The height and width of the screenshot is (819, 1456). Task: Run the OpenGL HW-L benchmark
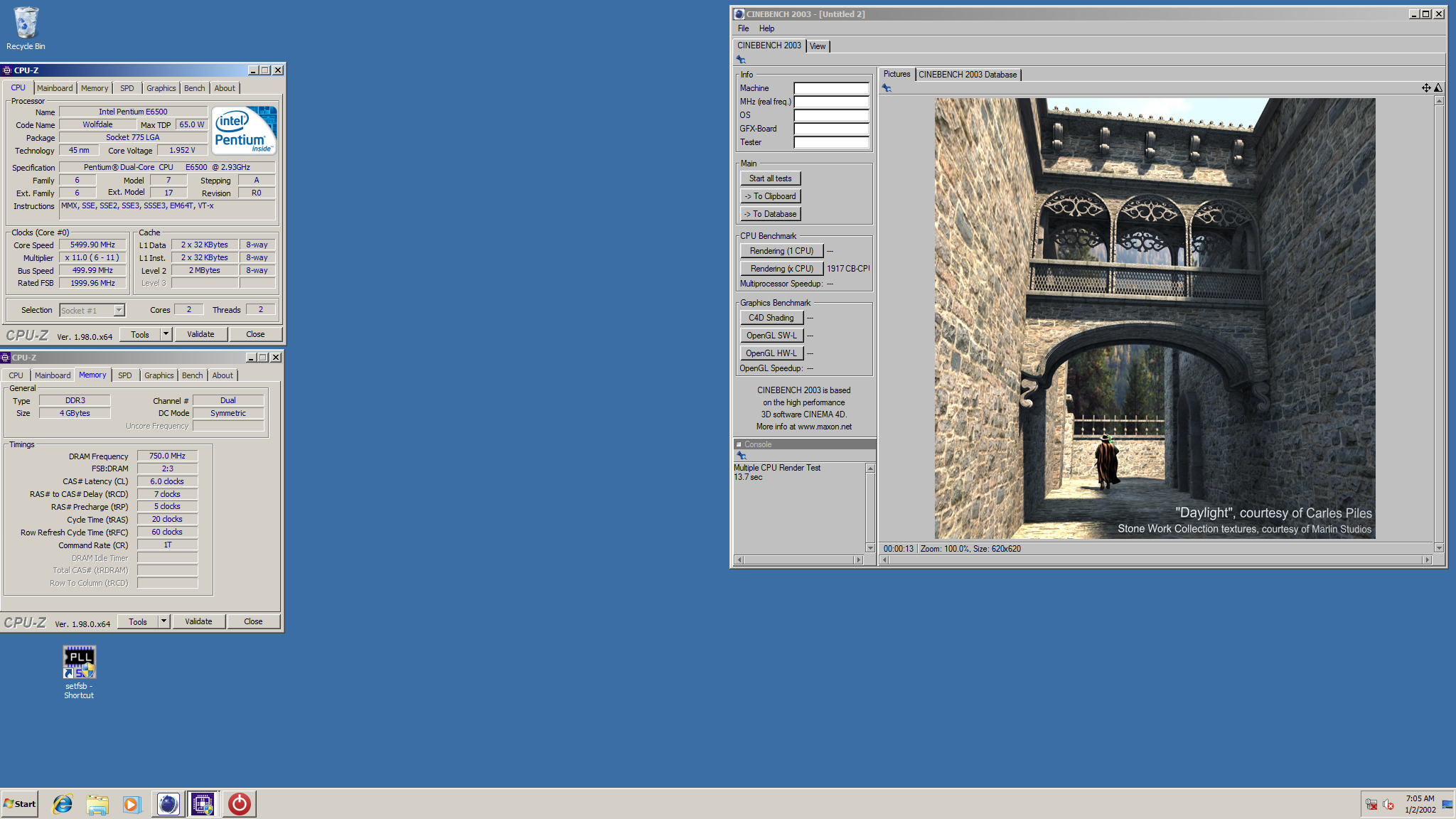[771, 353]
